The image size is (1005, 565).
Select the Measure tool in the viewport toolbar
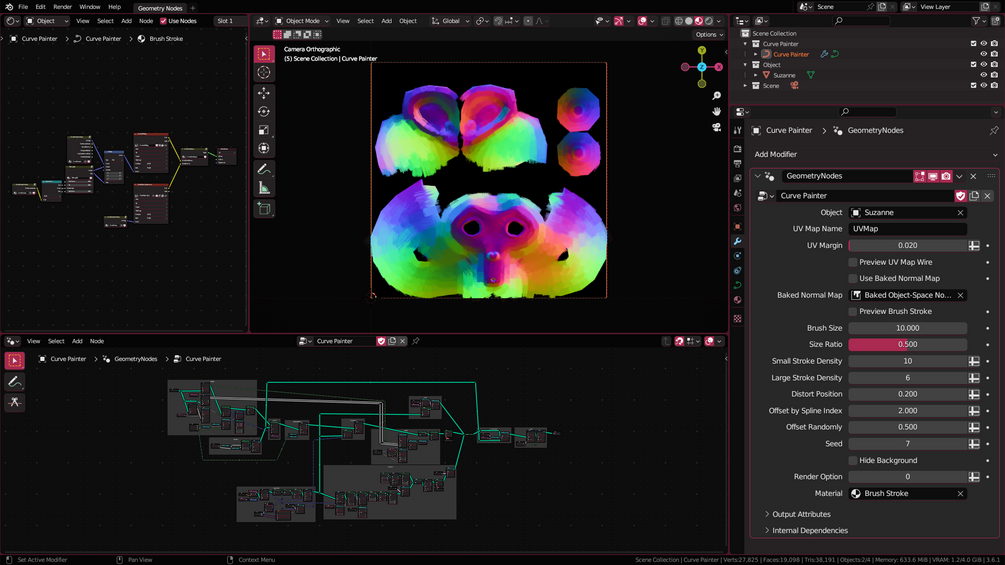tap(263, 188)
